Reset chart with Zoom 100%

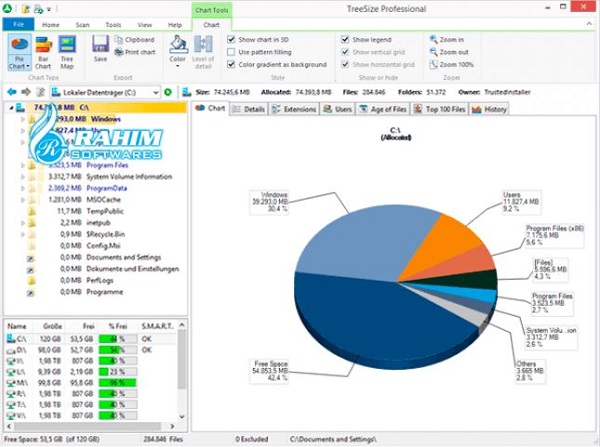tap(452, 64)
